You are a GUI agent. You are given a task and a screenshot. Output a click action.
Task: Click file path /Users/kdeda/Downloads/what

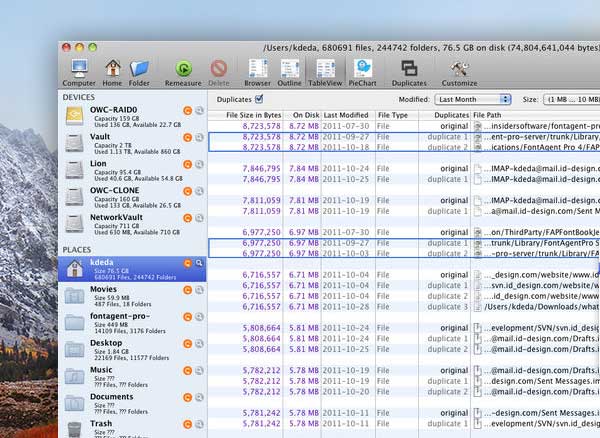click(x=541, y=307)
